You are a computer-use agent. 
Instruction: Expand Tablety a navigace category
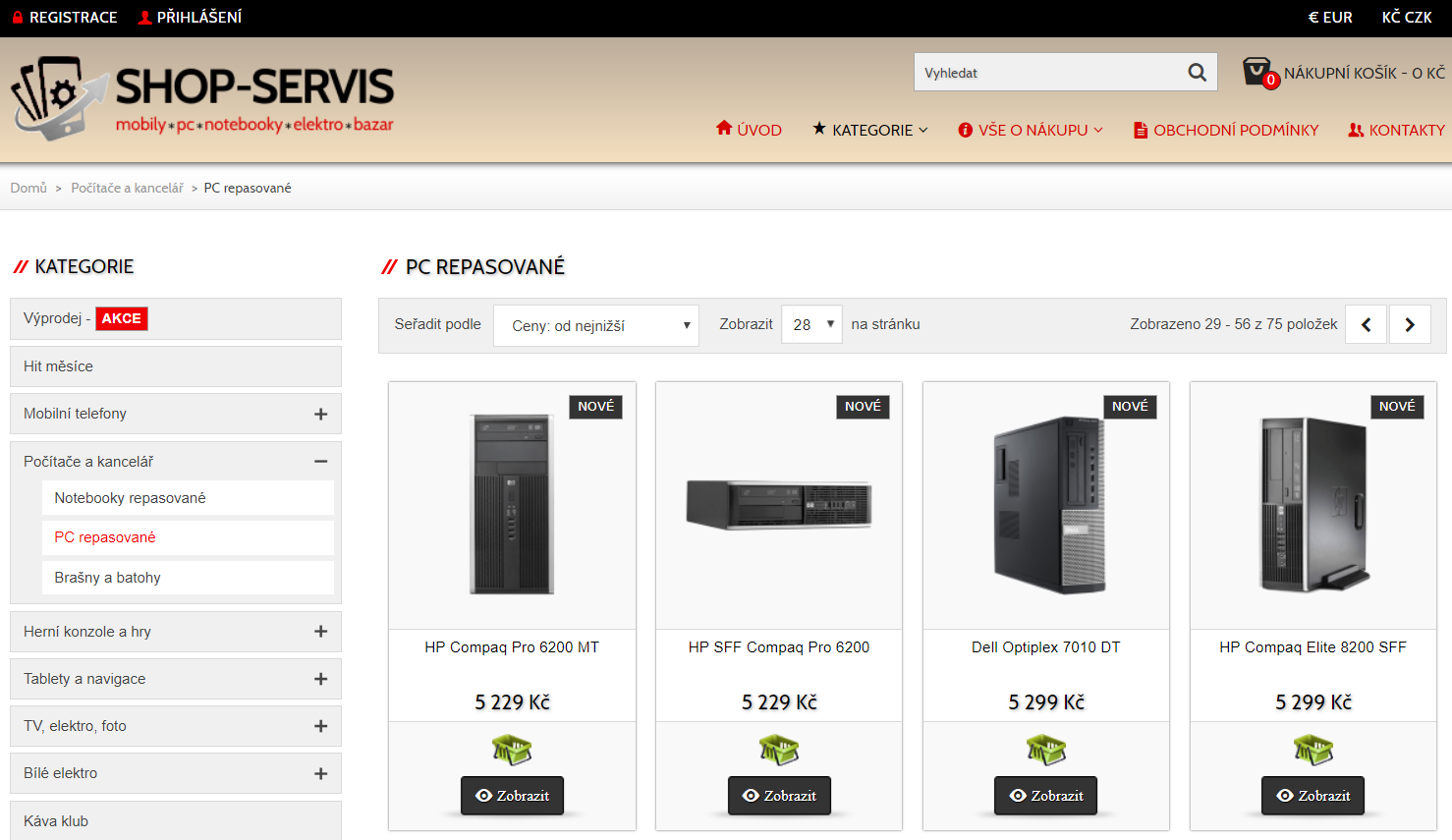320,679
